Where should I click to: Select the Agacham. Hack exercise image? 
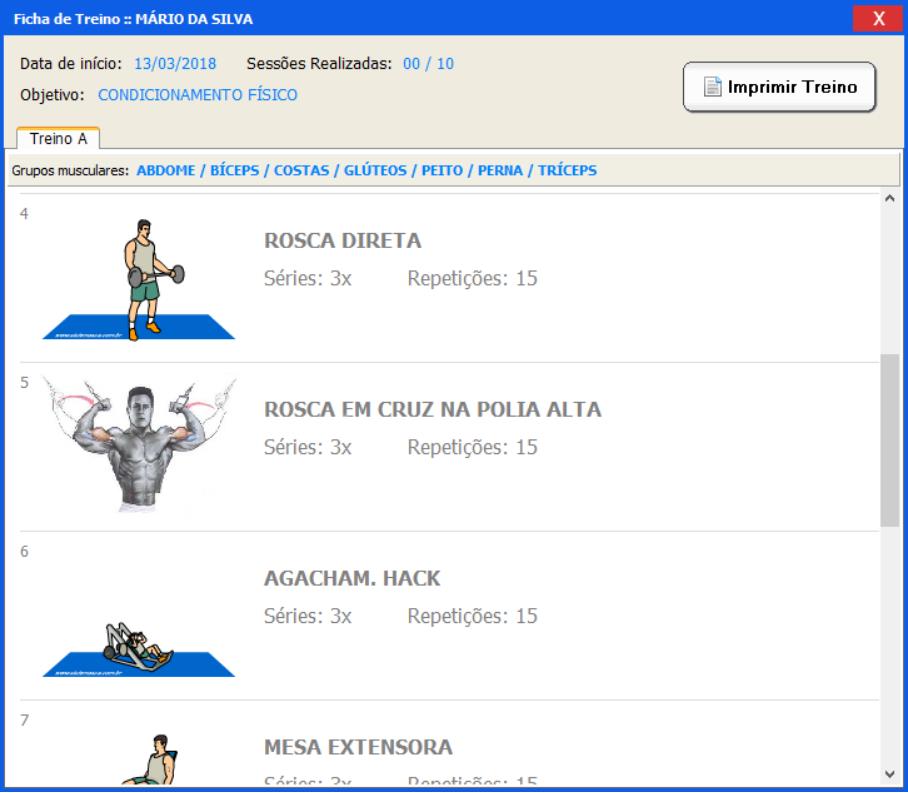139,649
